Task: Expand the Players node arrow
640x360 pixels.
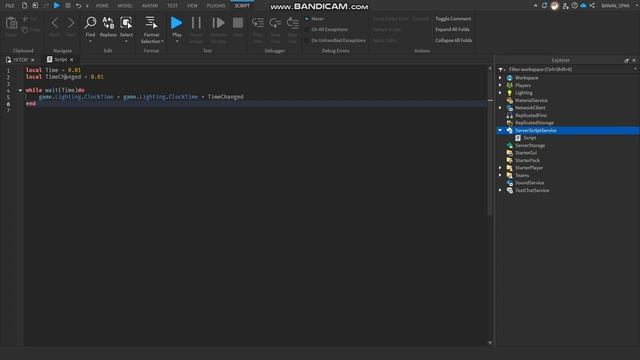Action: (x=500, y=85)
